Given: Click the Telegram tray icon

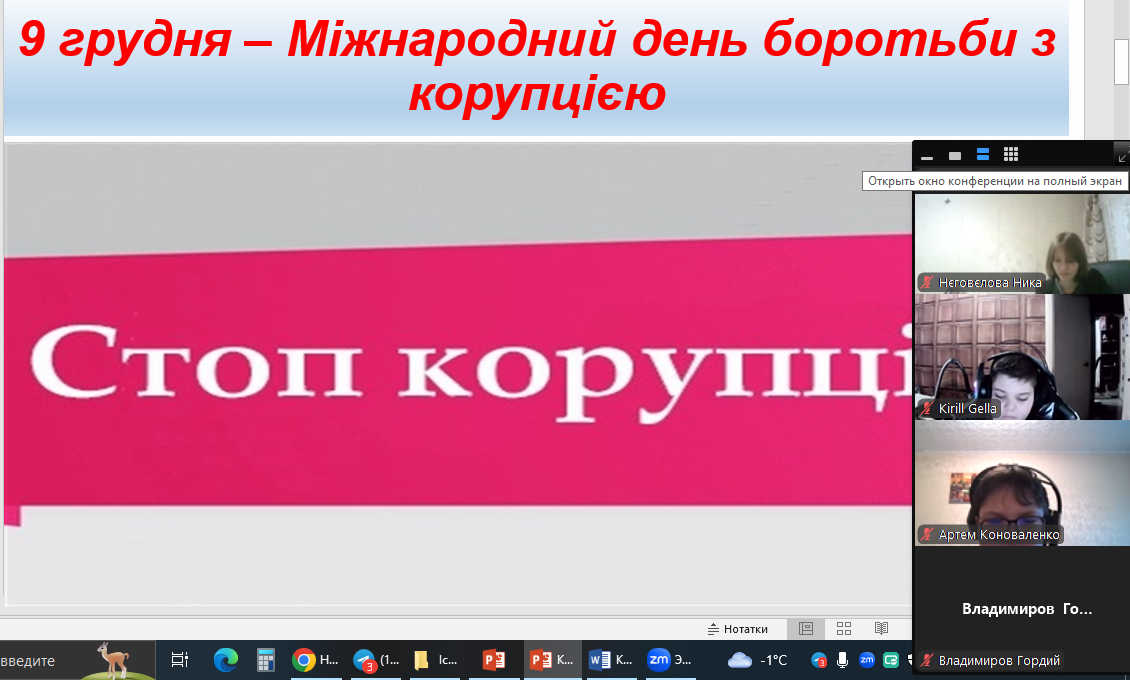Looking at the screenshot, I should pos(819,660).
